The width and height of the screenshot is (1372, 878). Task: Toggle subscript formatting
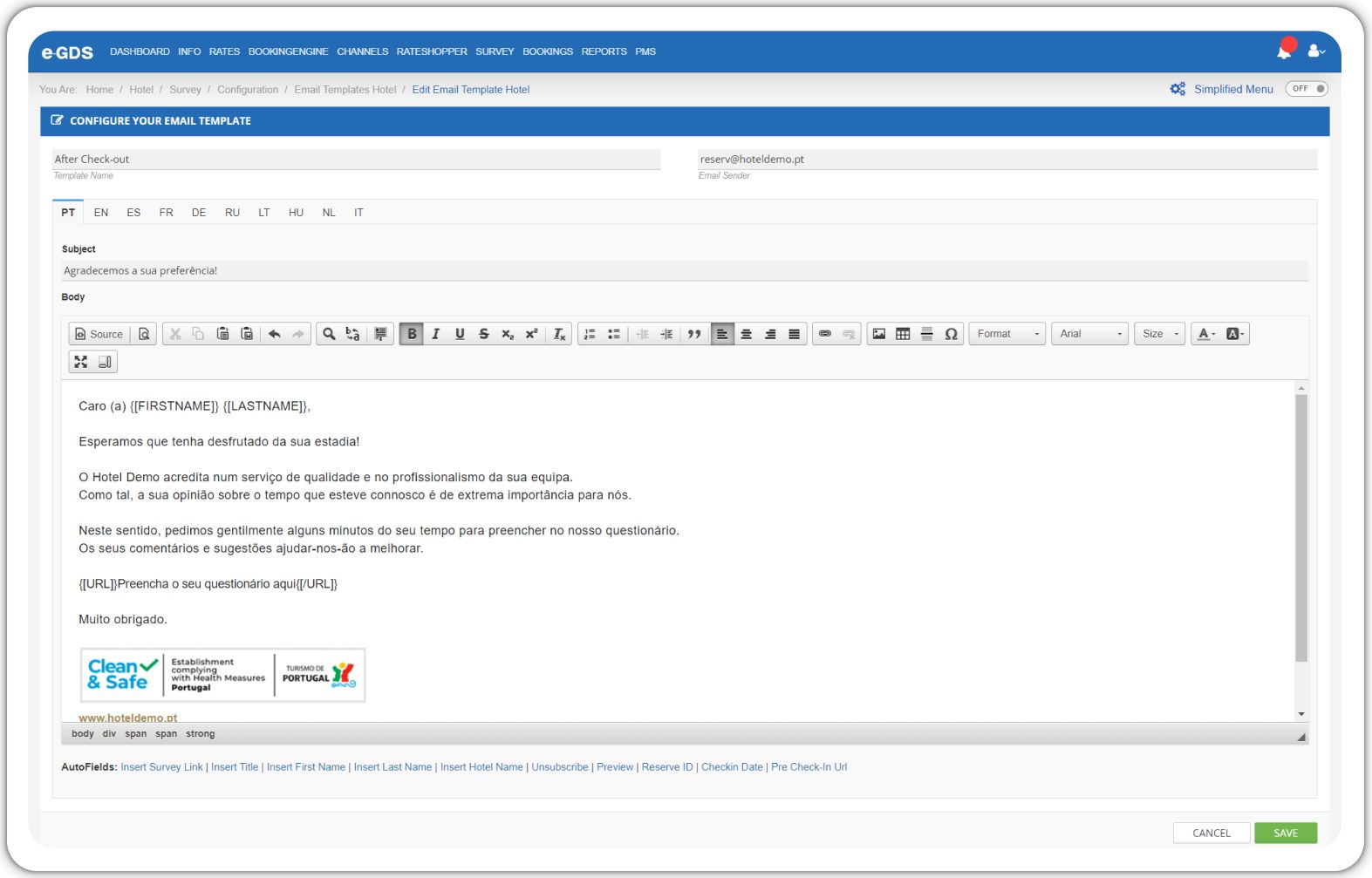point(508,334)
